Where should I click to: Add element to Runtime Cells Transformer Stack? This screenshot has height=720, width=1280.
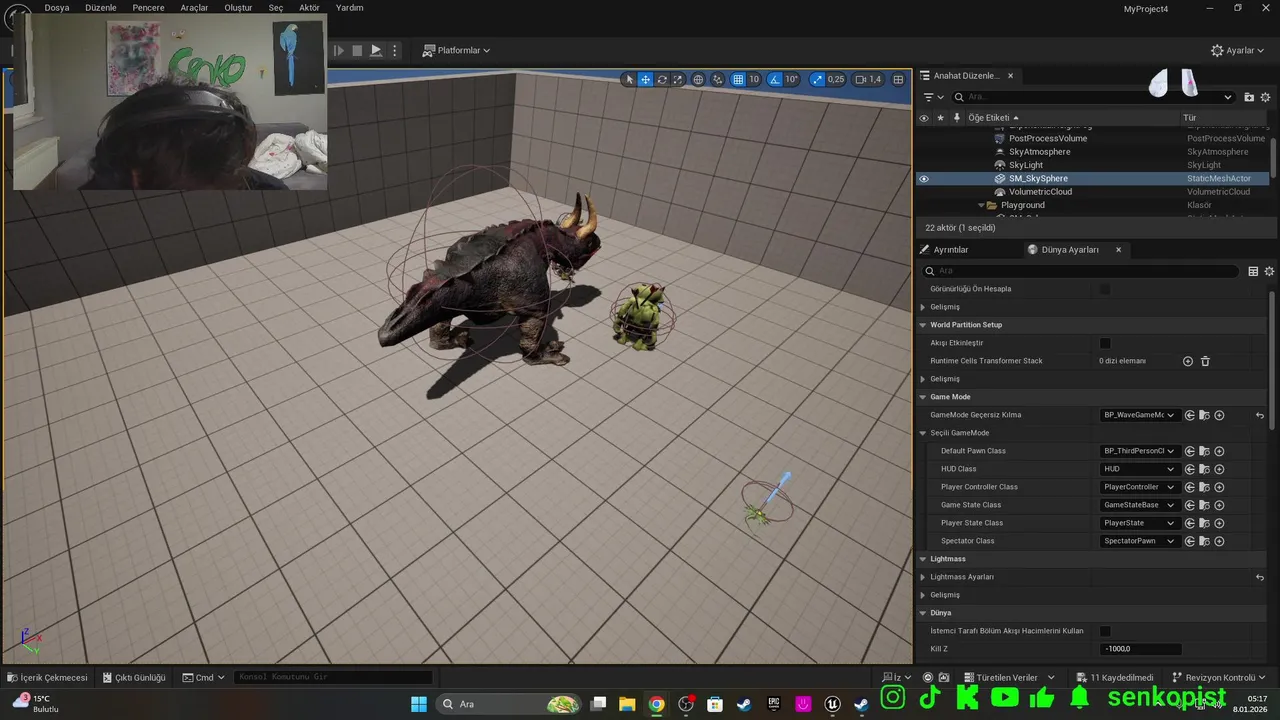[x=1188, y=361]
